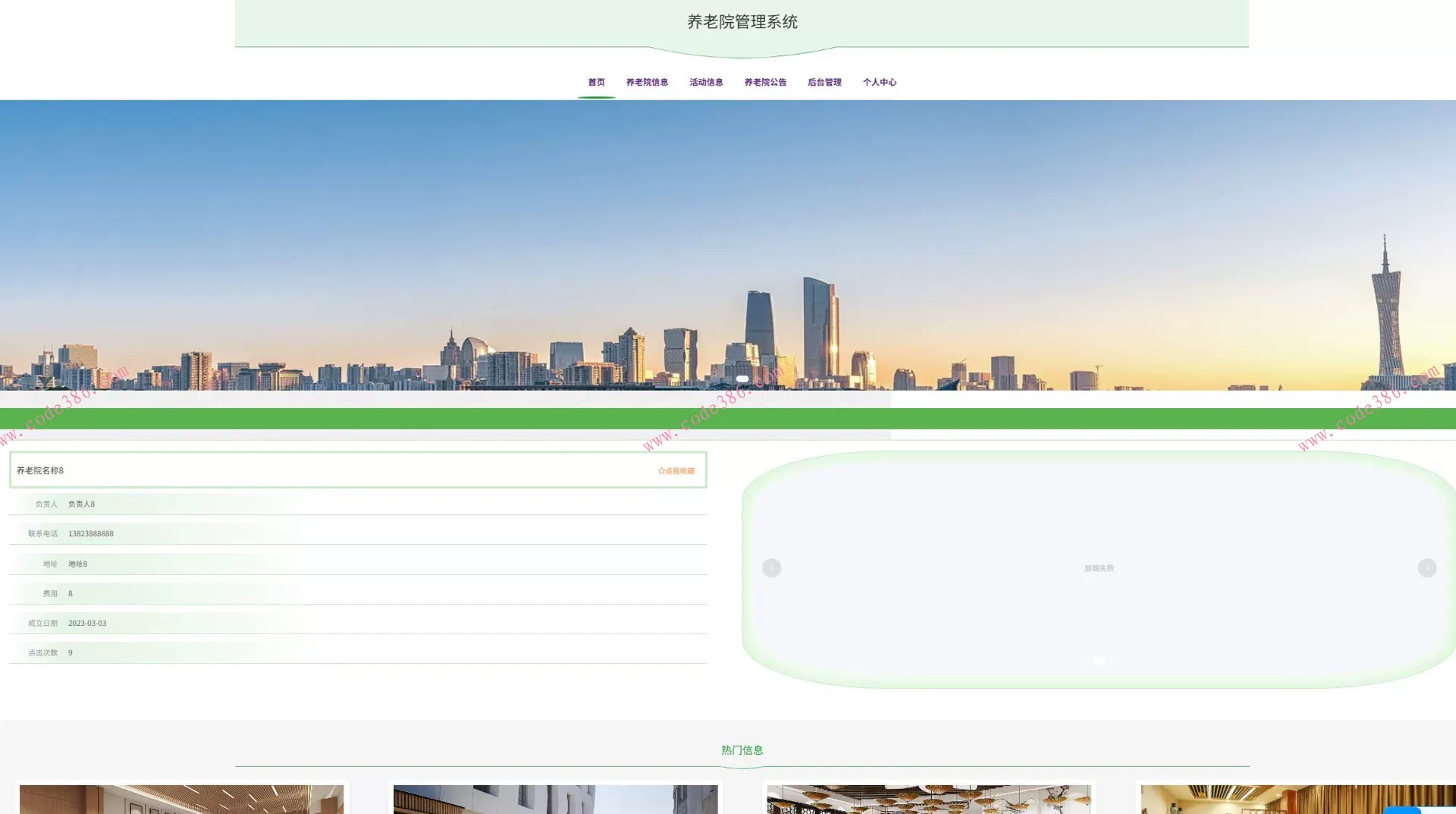Click the 地址8 address value
1456x814 pixels.
[x=77, y=564]
